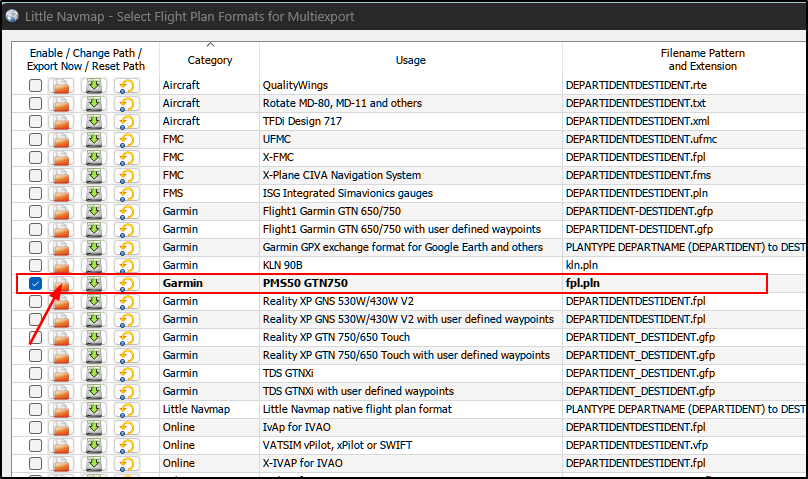The width and height of the screenshot is (808, 479).
Task: Reset path for UFMC row
Action: (x=127, y=140)
